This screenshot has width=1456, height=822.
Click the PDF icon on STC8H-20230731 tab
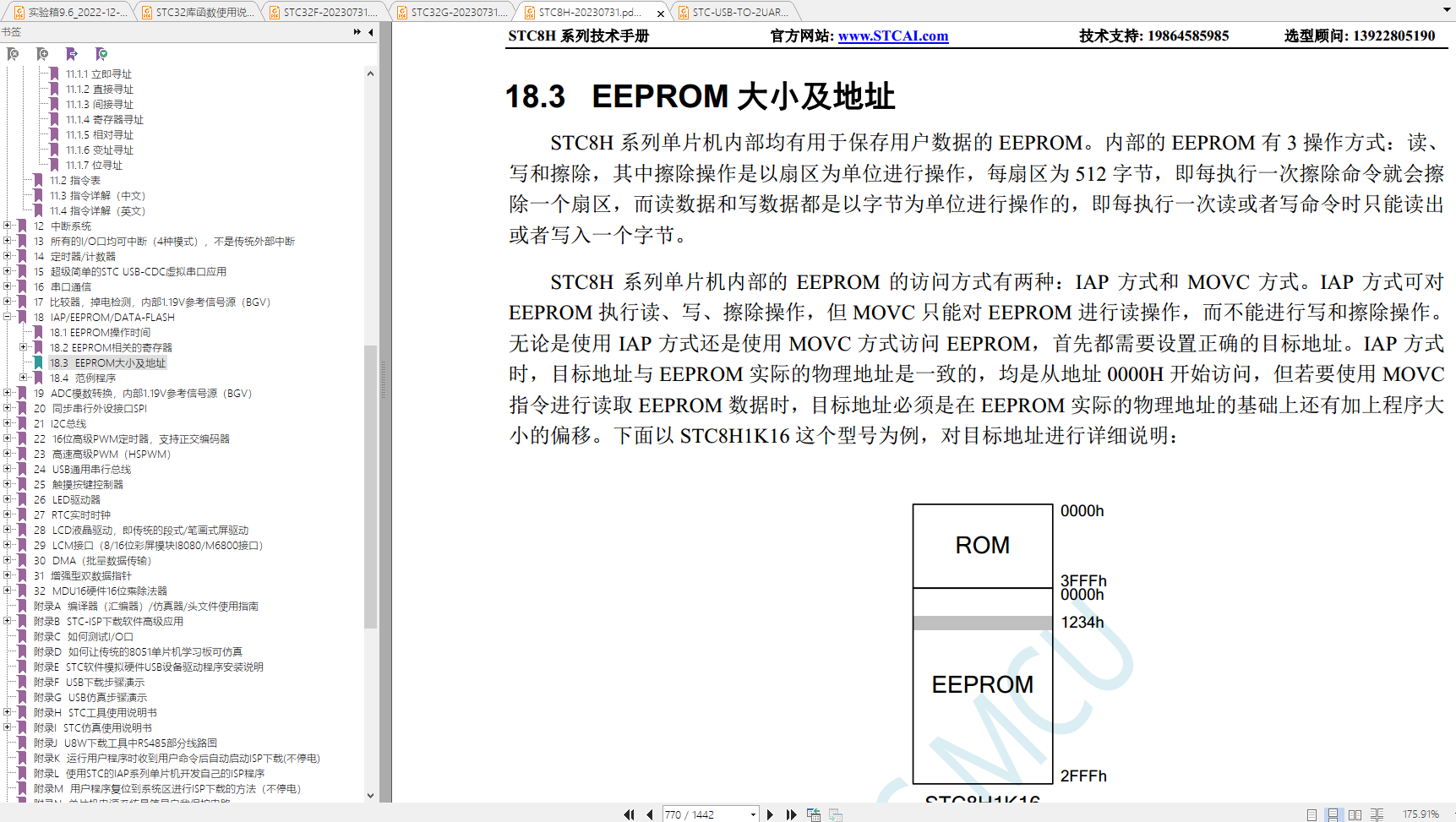530,12
